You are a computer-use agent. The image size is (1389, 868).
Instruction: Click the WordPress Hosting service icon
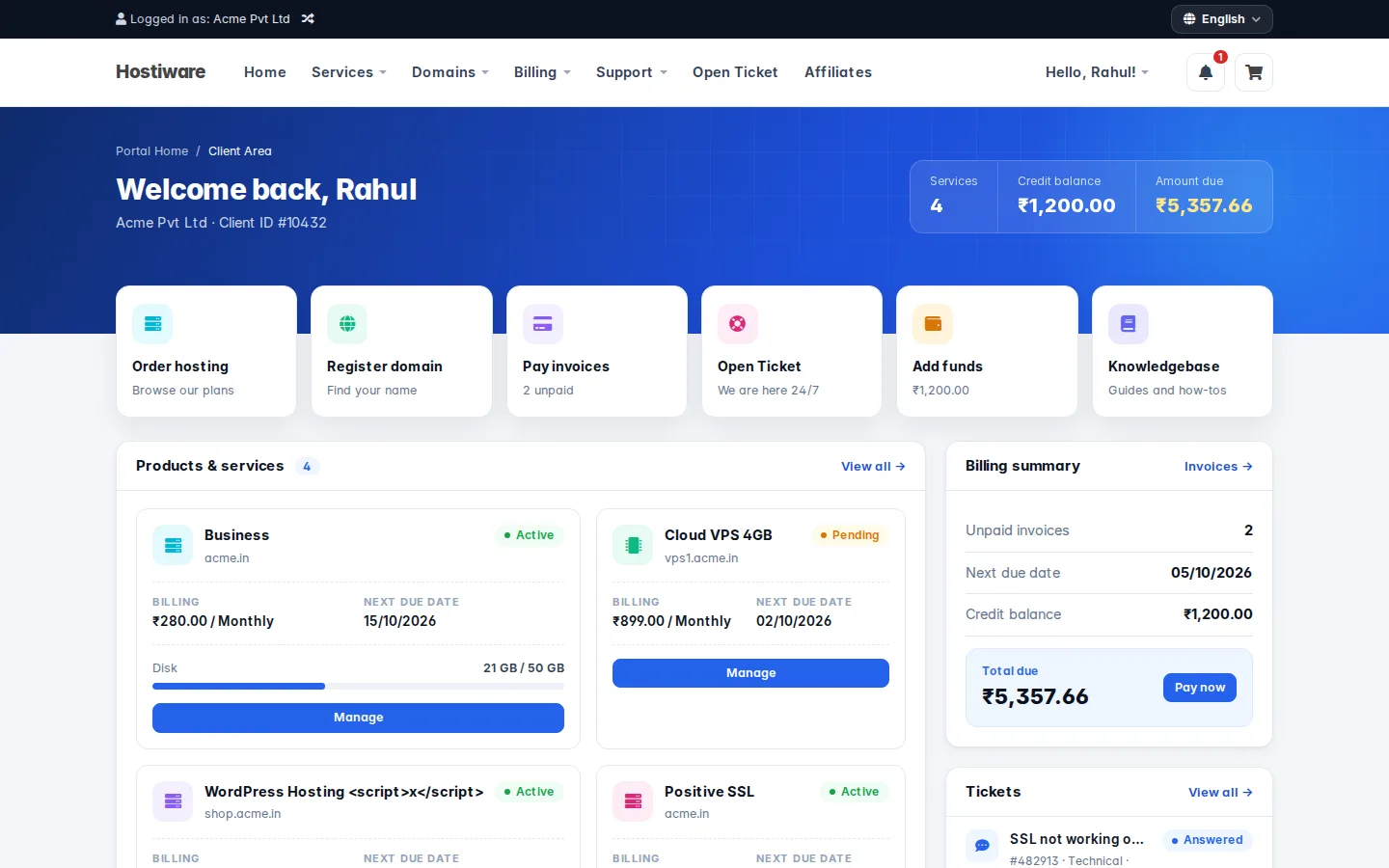point(173,801)
